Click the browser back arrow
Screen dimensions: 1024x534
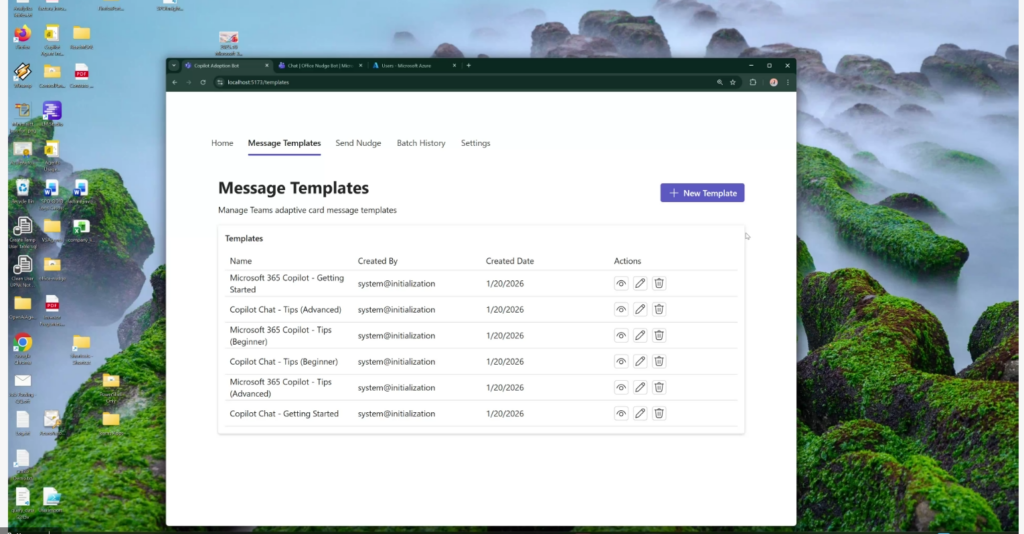[175, 82]
